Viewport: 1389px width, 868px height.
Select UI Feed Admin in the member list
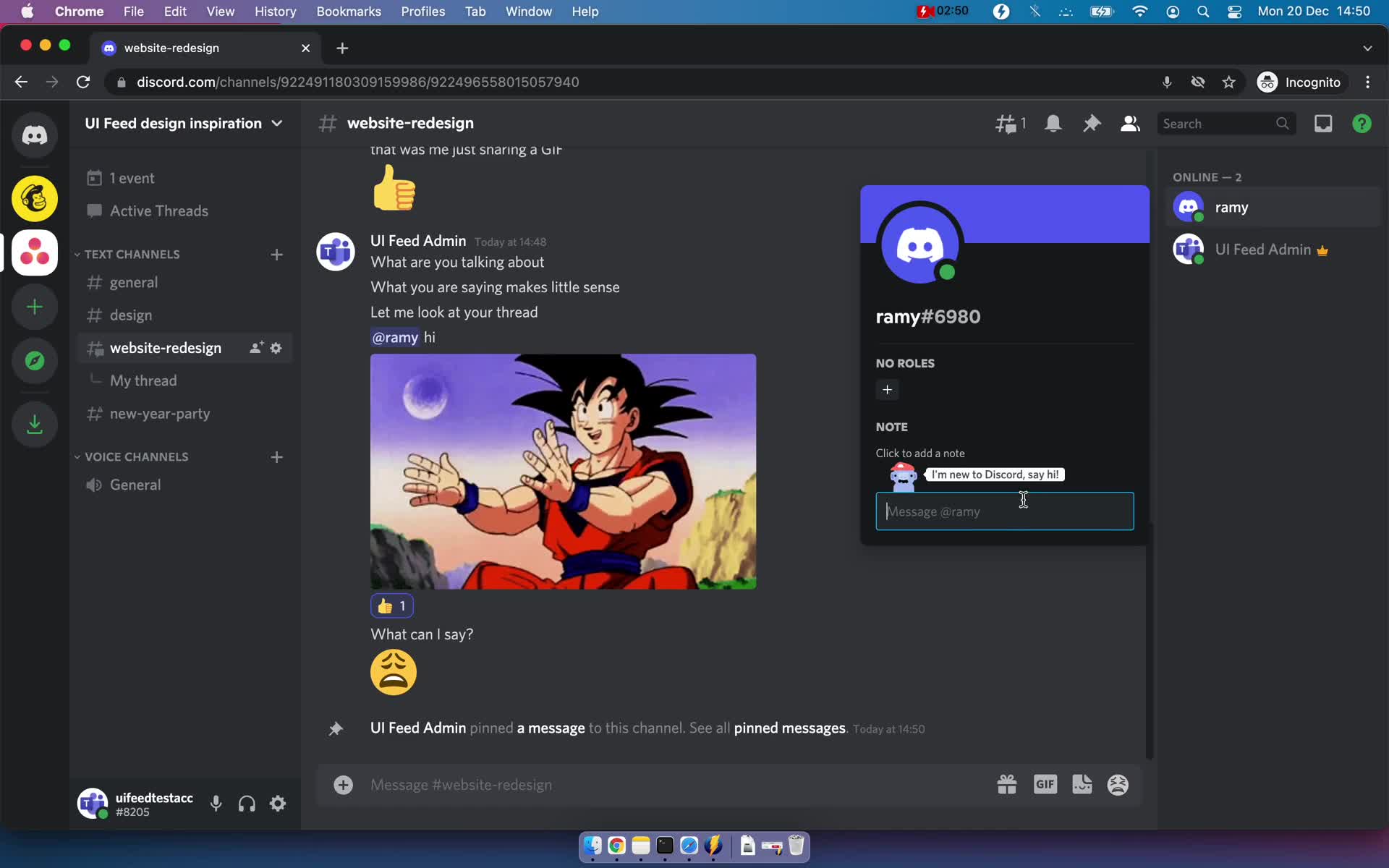(1273, 250)
